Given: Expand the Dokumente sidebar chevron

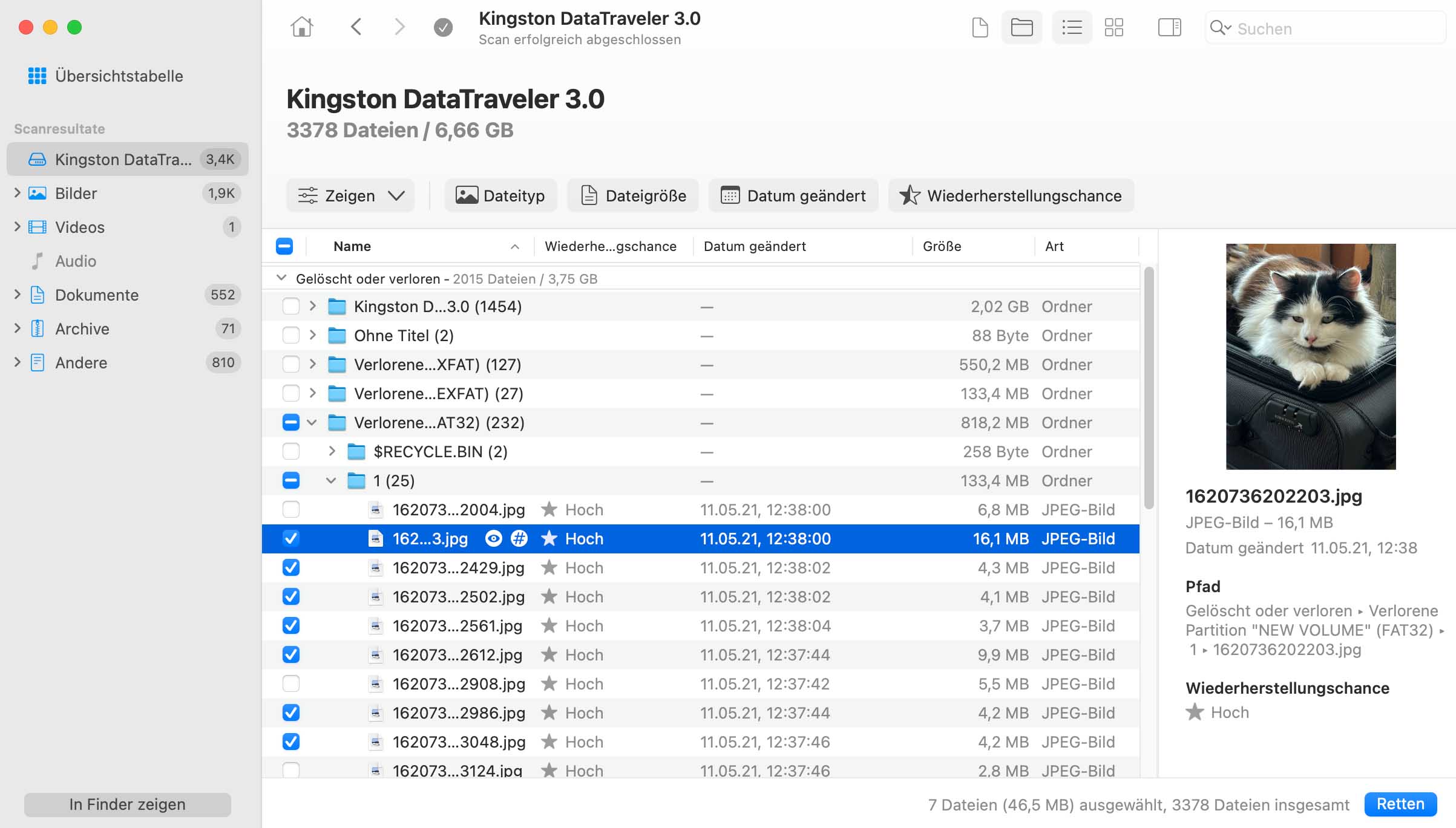Looking at the screenshot, I should pos(17,295).
